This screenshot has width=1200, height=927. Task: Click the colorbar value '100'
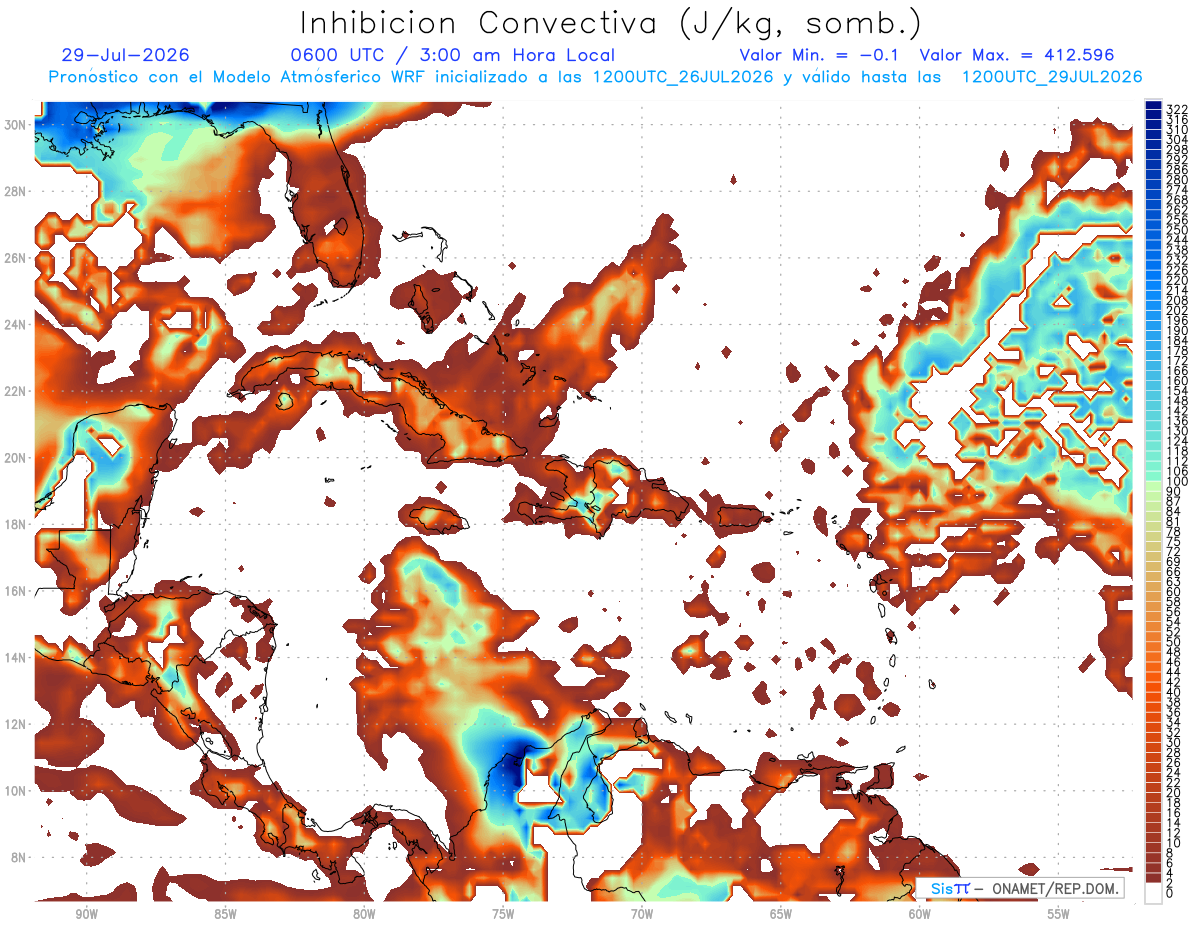[x=1177, y=481]
